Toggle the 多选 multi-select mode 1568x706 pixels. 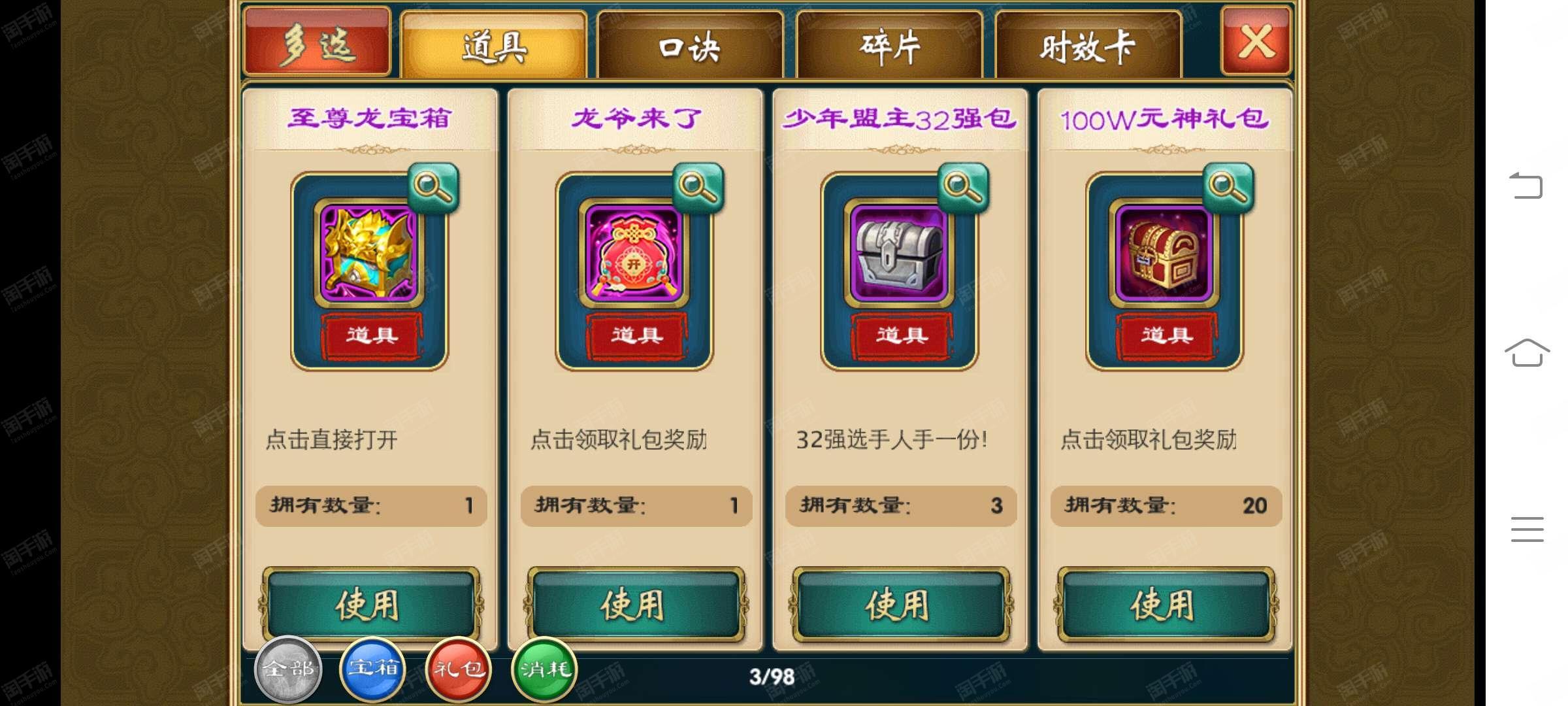point(318,42)
